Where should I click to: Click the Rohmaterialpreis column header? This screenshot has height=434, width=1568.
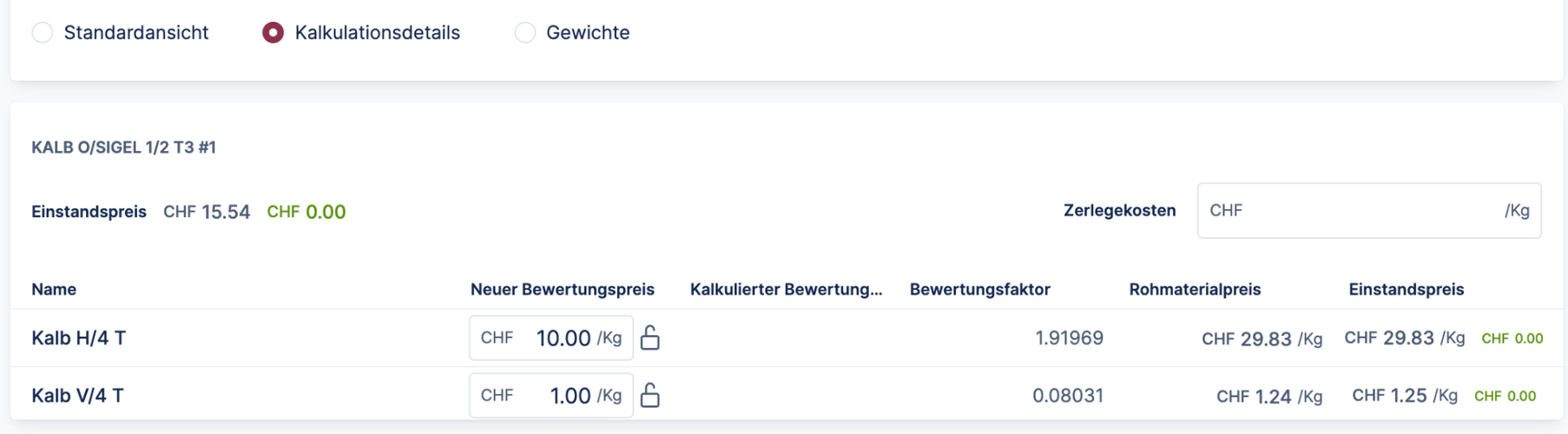click(1195, 289)
